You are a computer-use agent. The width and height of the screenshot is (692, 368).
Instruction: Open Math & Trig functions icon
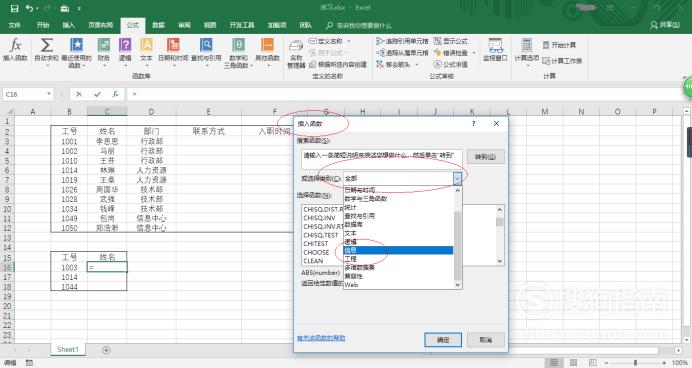point(238,52)
